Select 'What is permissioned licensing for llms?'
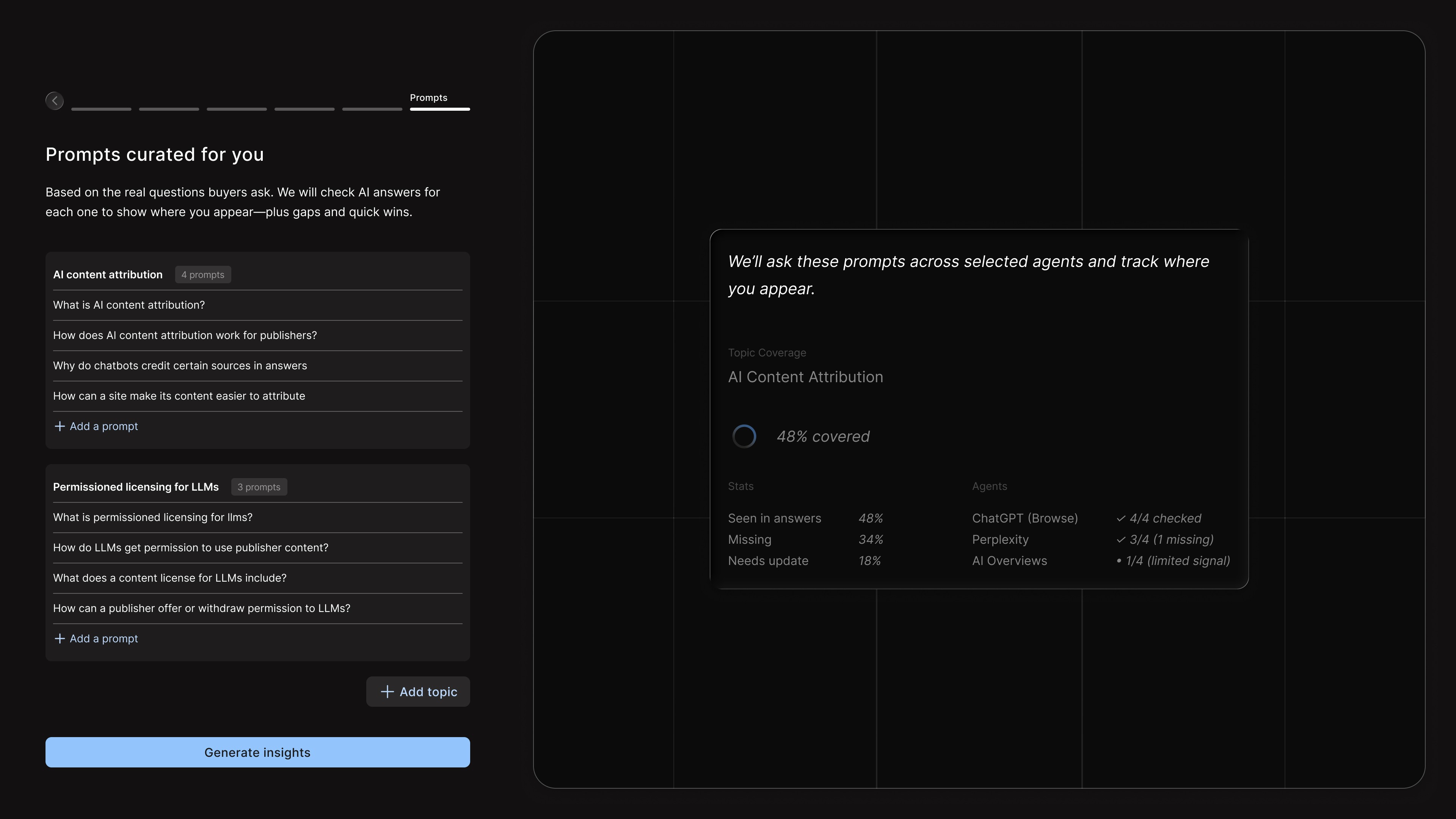Viewport: 1456px width, 819px height. coord(152,518)
